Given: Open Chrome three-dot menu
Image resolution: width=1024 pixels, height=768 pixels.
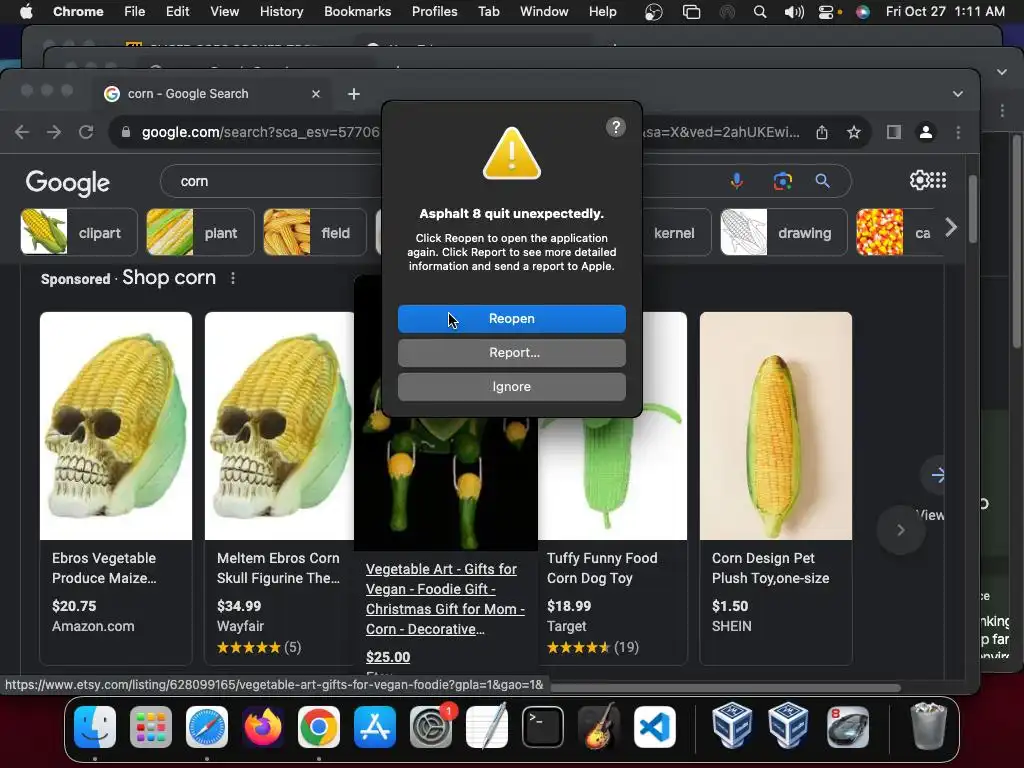Looking at the screenshot, I should [x=958, y=133].
